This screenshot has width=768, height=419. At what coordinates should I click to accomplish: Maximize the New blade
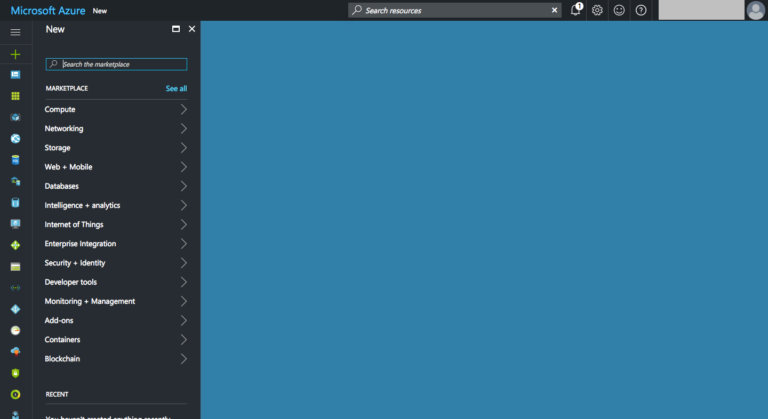(176, 29)
